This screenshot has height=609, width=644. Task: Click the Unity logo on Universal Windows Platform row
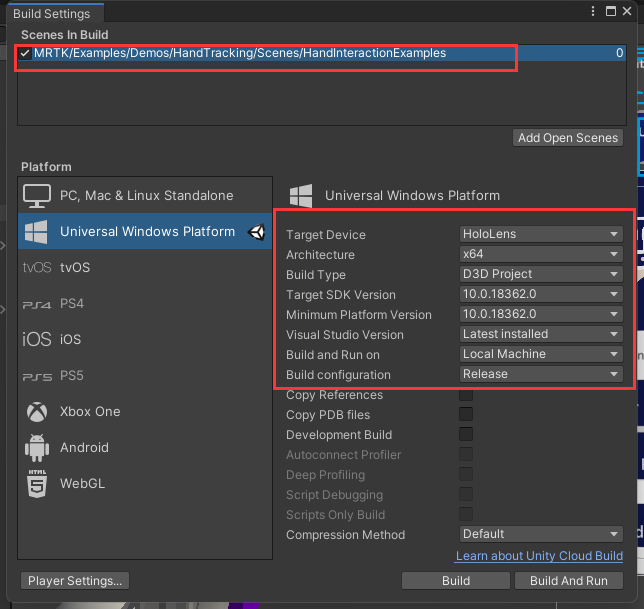point(256,232)
